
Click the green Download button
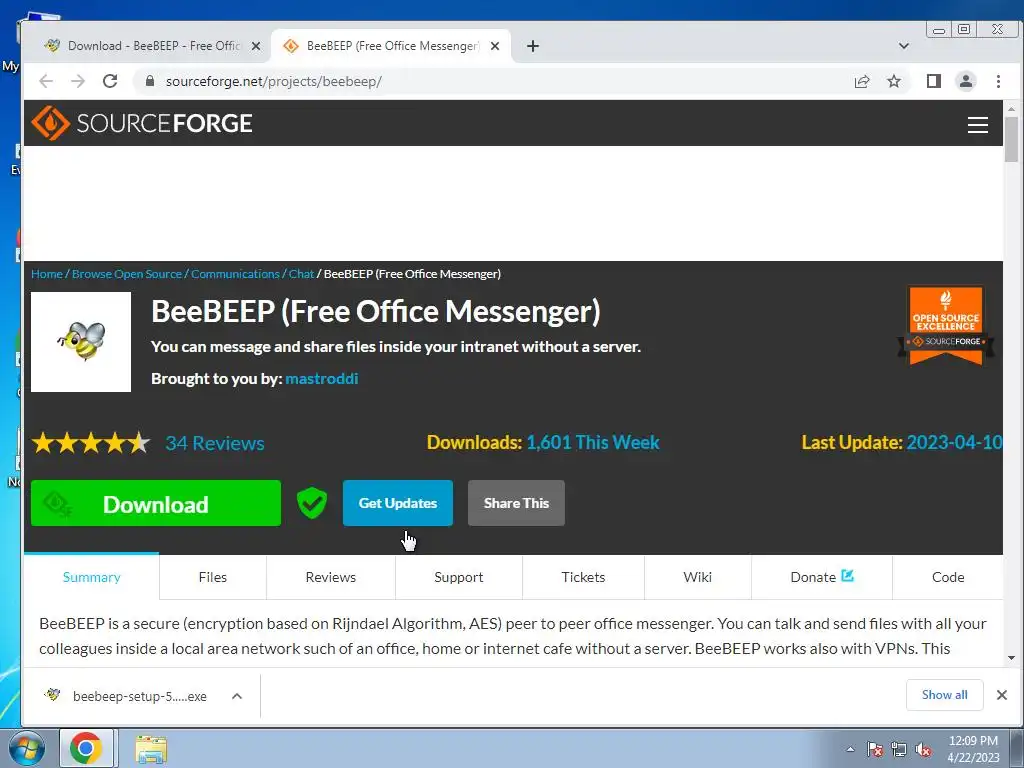coord(156,504)
